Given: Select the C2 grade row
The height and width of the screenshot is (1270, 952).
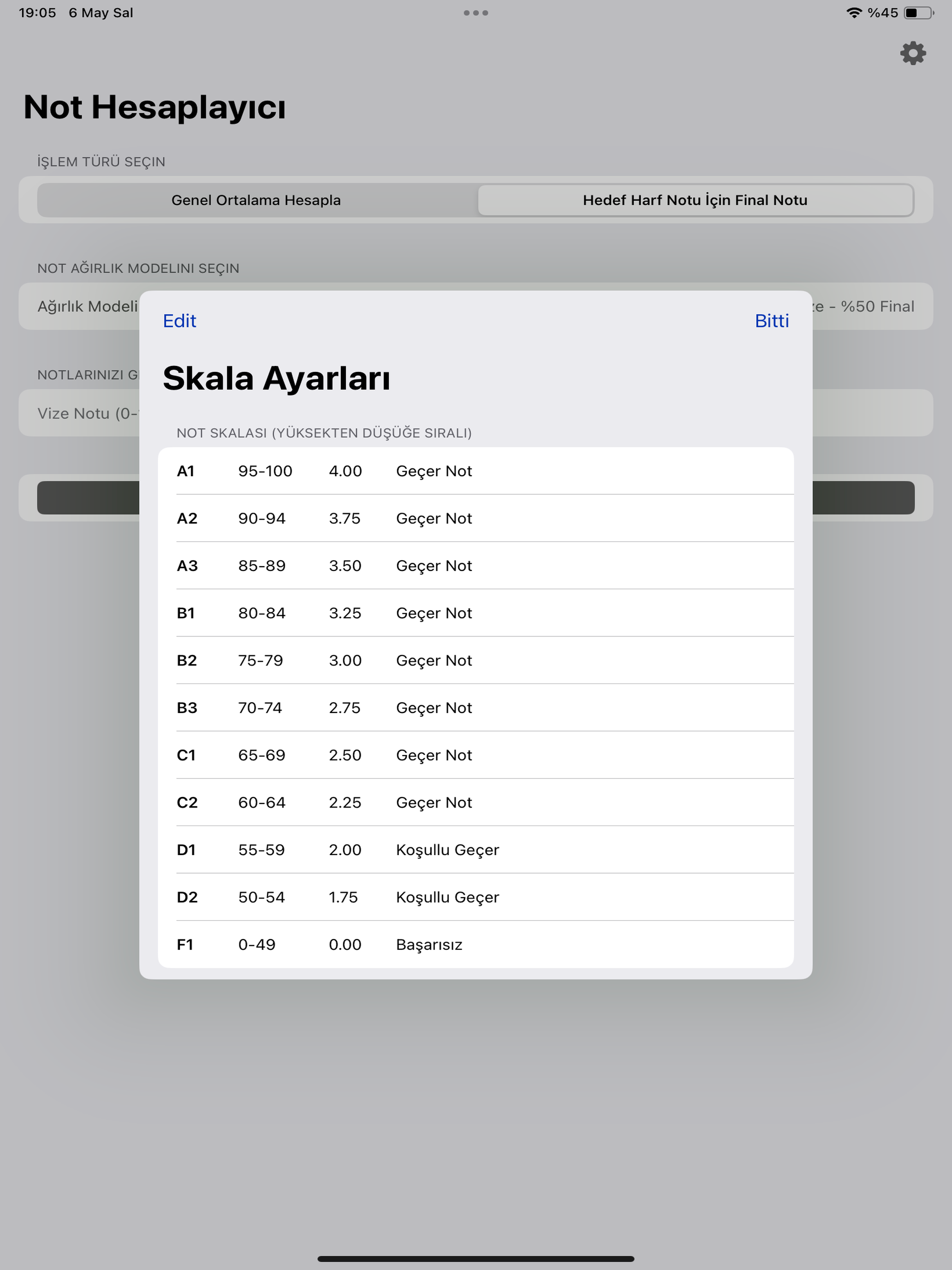Looking at the screenshot, I should coord(476,803).
